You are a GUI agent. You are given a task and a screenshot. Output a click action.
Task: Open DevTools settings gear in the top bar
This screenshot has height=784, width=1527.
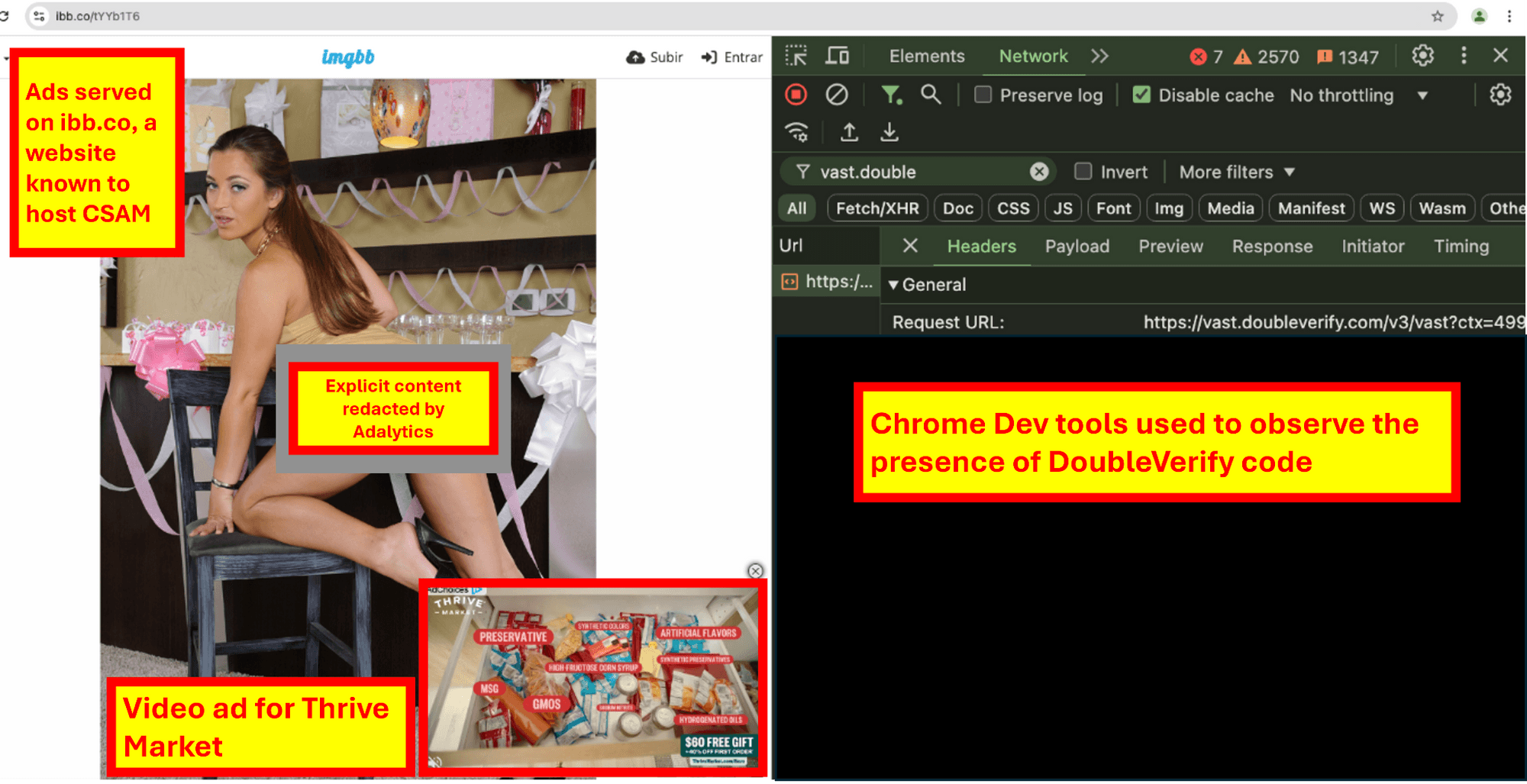point(1422,56)
